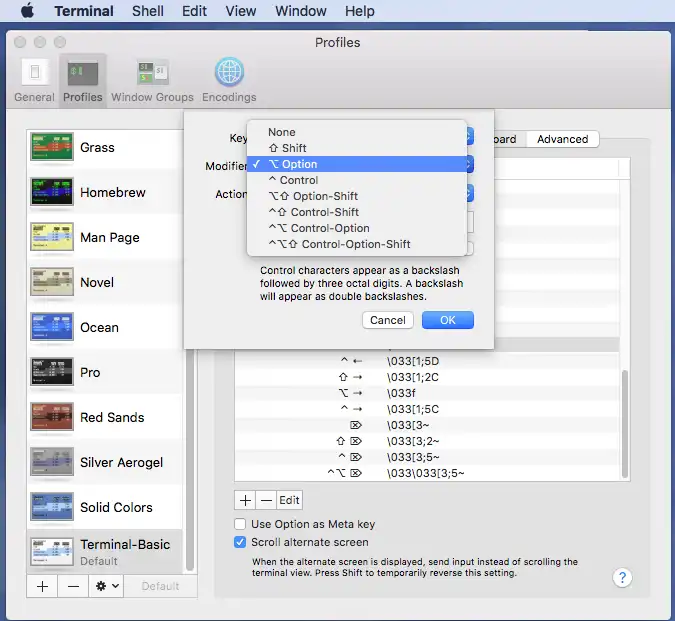The width and height of the screenshot is (675, 621).
Task: Select the \033[3;2~ key binding row
Action: pos(427,441)
